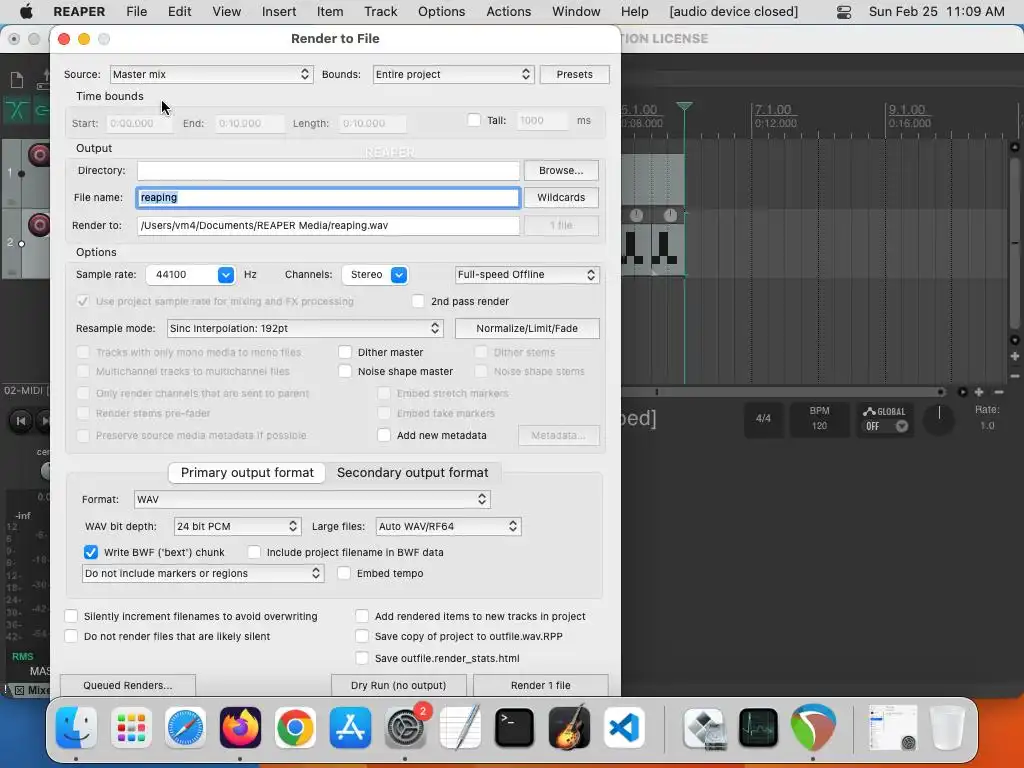Enable Add new metadata checkbox
The image size is (1024, 768).
click(384, 435)
